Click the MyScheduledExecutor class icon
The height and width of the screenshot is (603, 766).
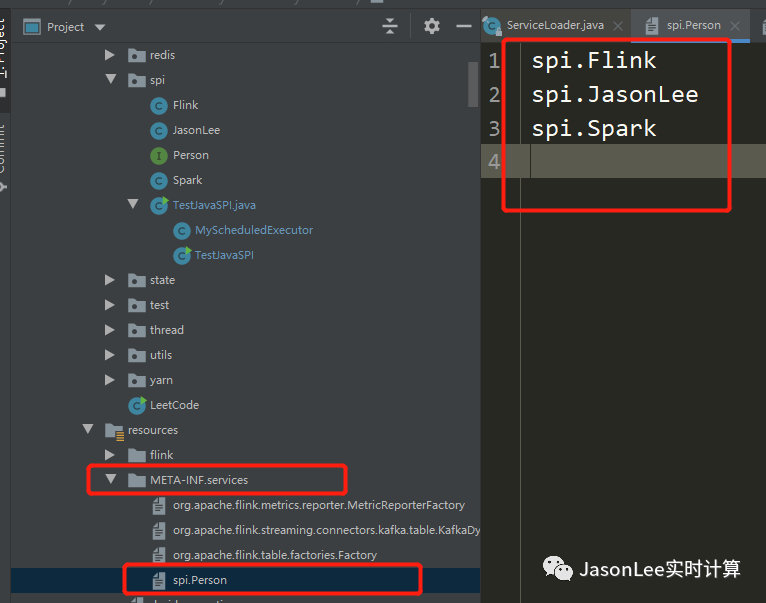182,230
